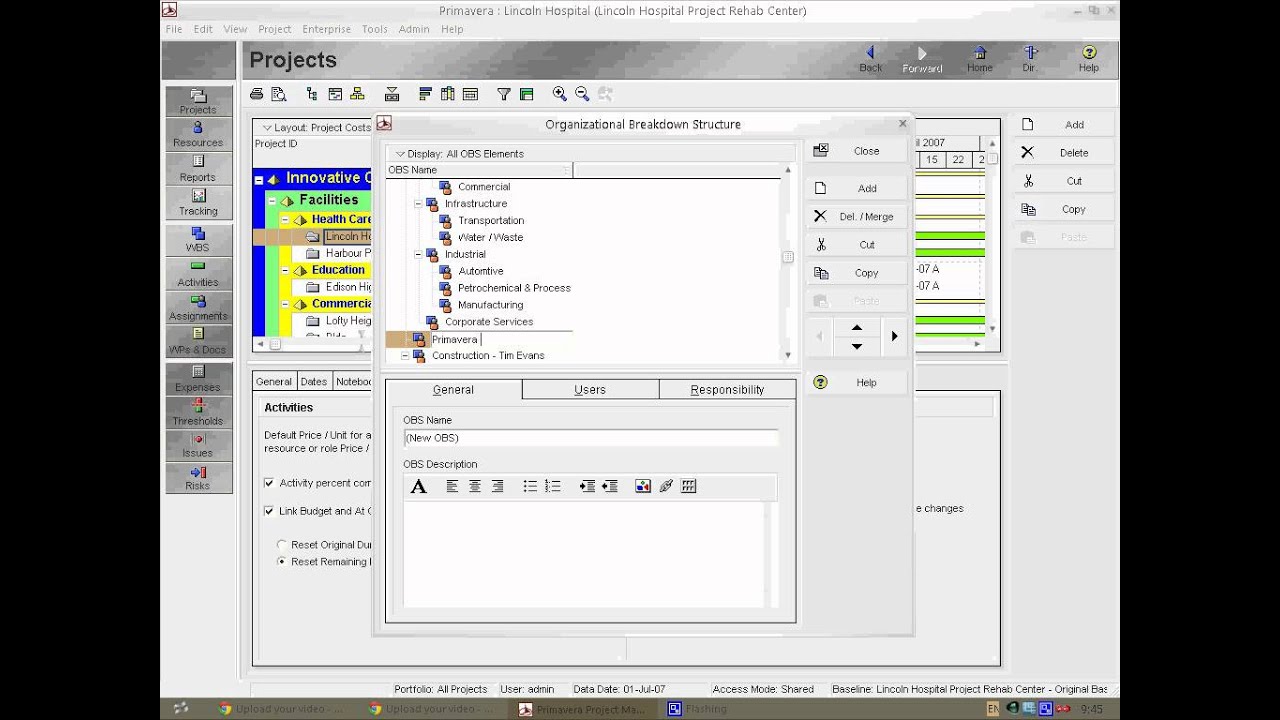1280x720 pixels.
Task: Switch to the Responsibility tab
Action: 727,390
